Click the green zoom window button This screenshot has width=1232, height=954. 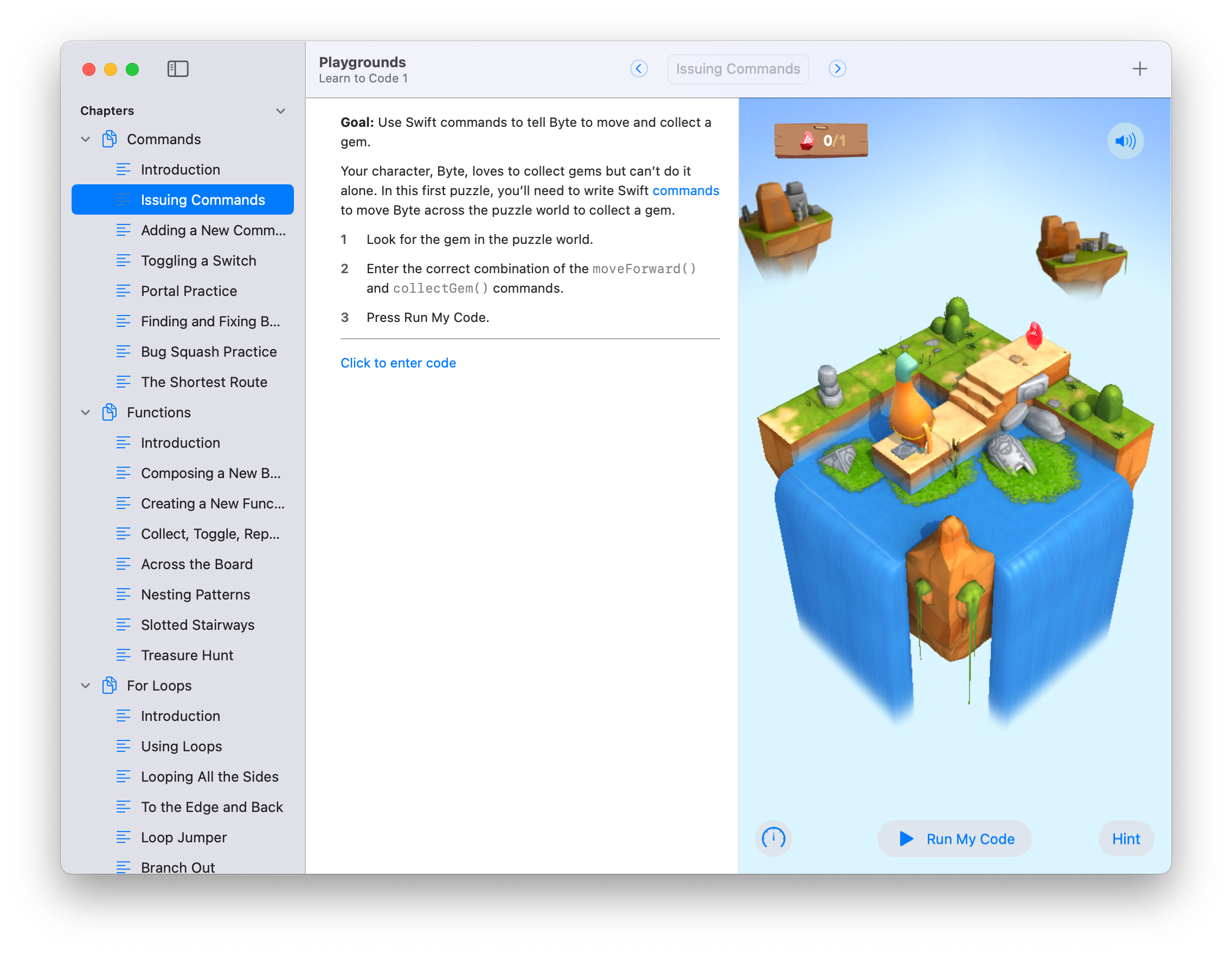point(132,69)
